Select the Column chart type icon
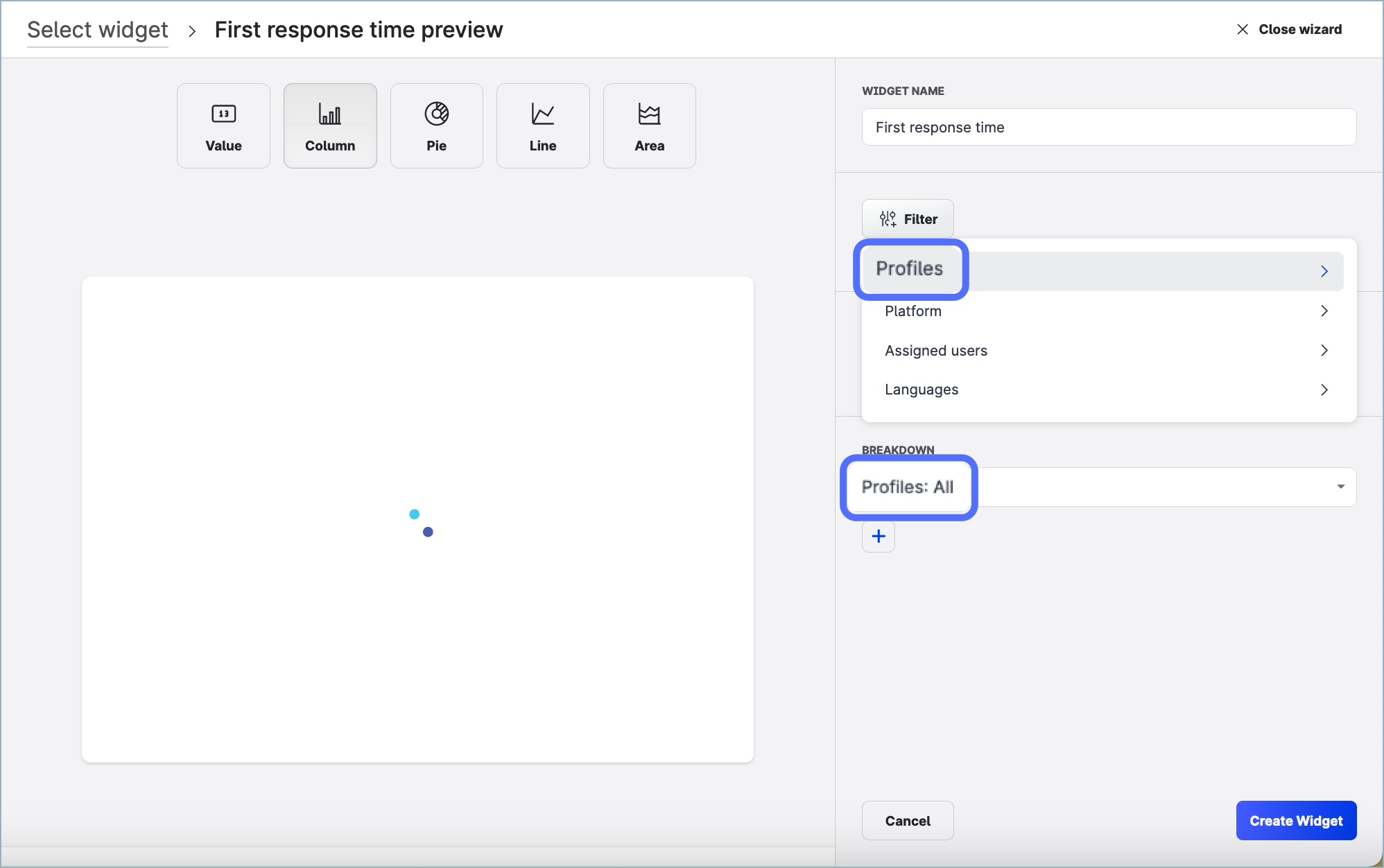Viewport: 1384px width, 868px height. click(x=330, y=114)
